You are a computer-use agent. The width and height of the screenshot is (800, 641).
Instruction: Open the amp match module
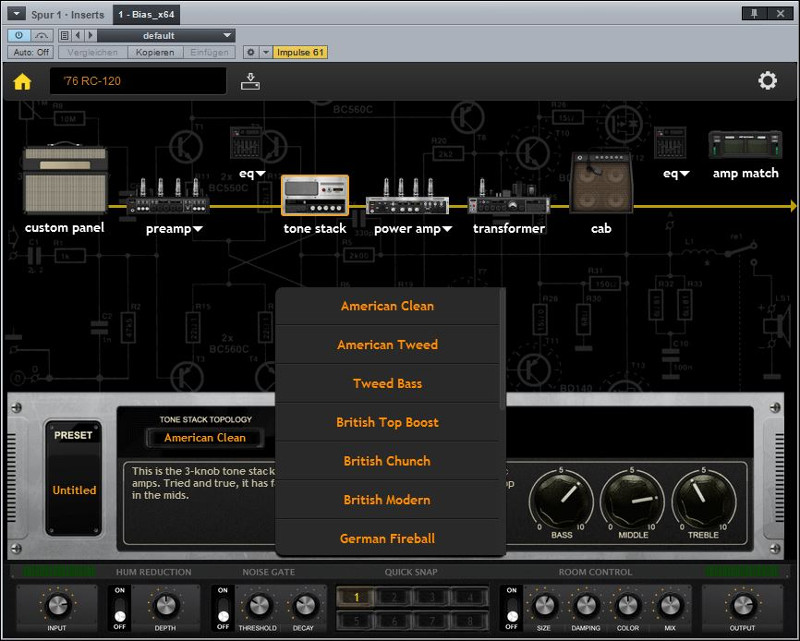point(745,144)
